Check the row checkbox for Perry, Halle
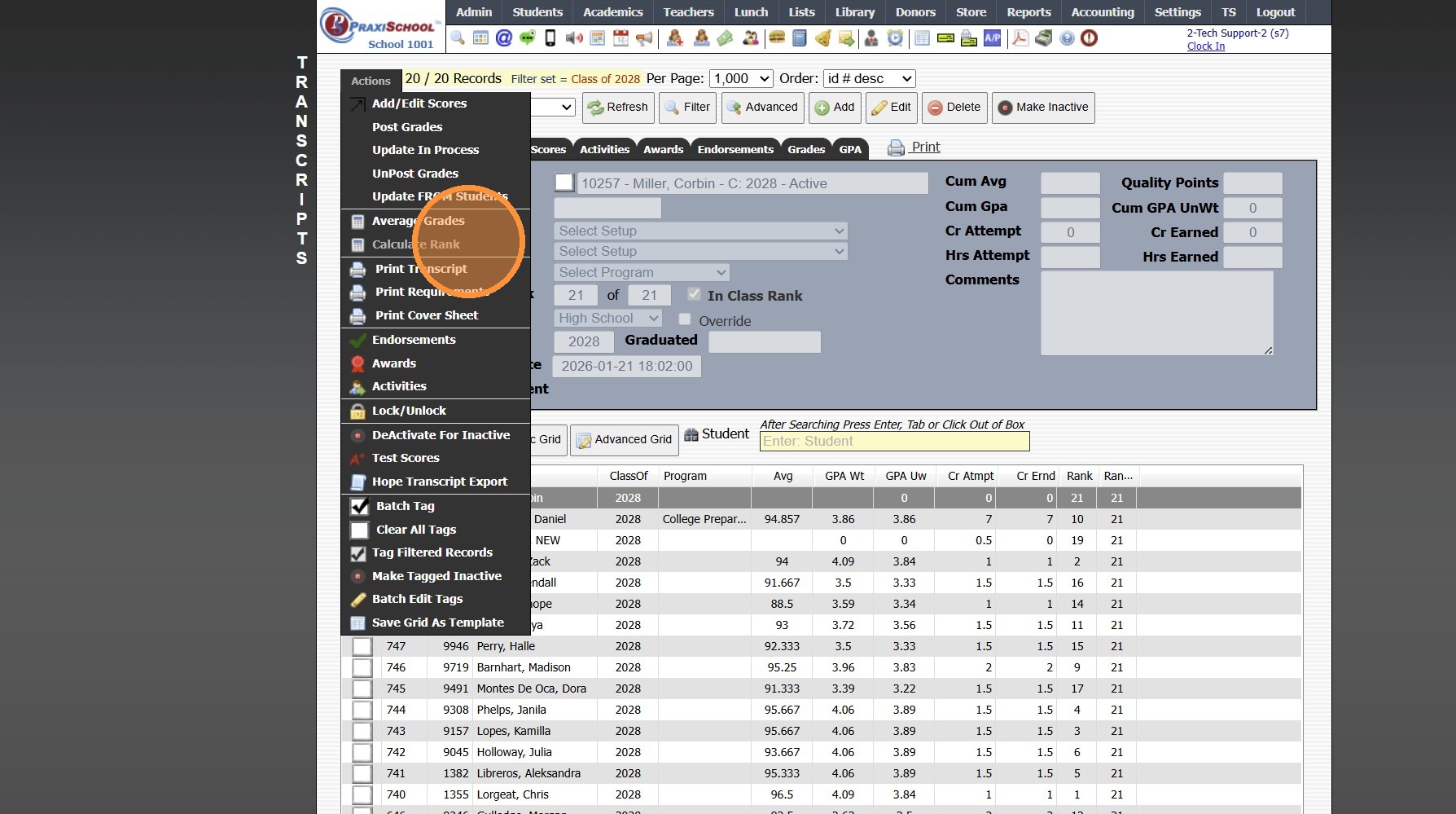The height and width of the screenshot is (814, 1456). point(362,647)
